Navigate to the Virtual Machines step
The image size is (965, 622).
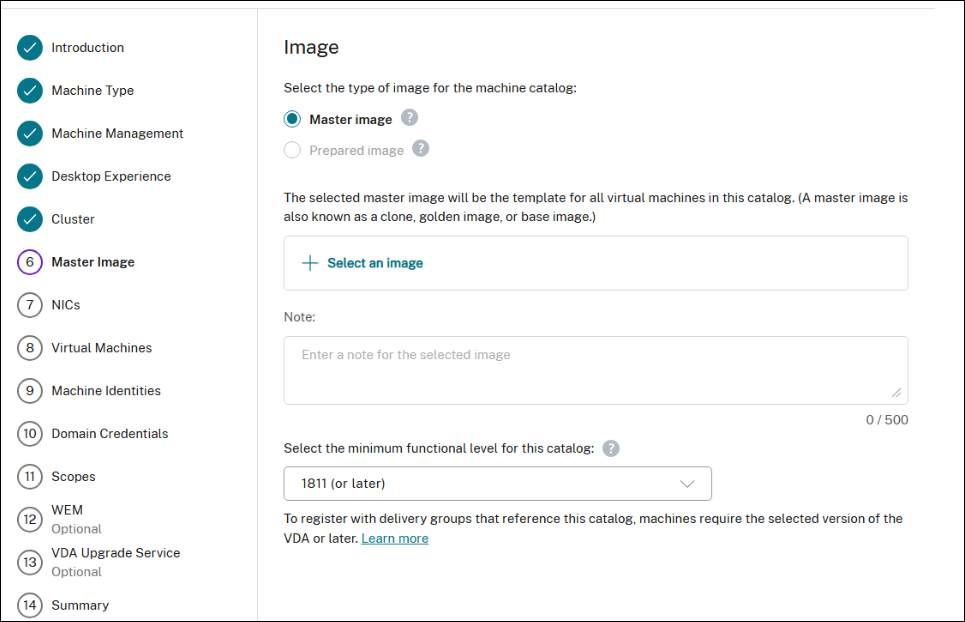point(101,348)
